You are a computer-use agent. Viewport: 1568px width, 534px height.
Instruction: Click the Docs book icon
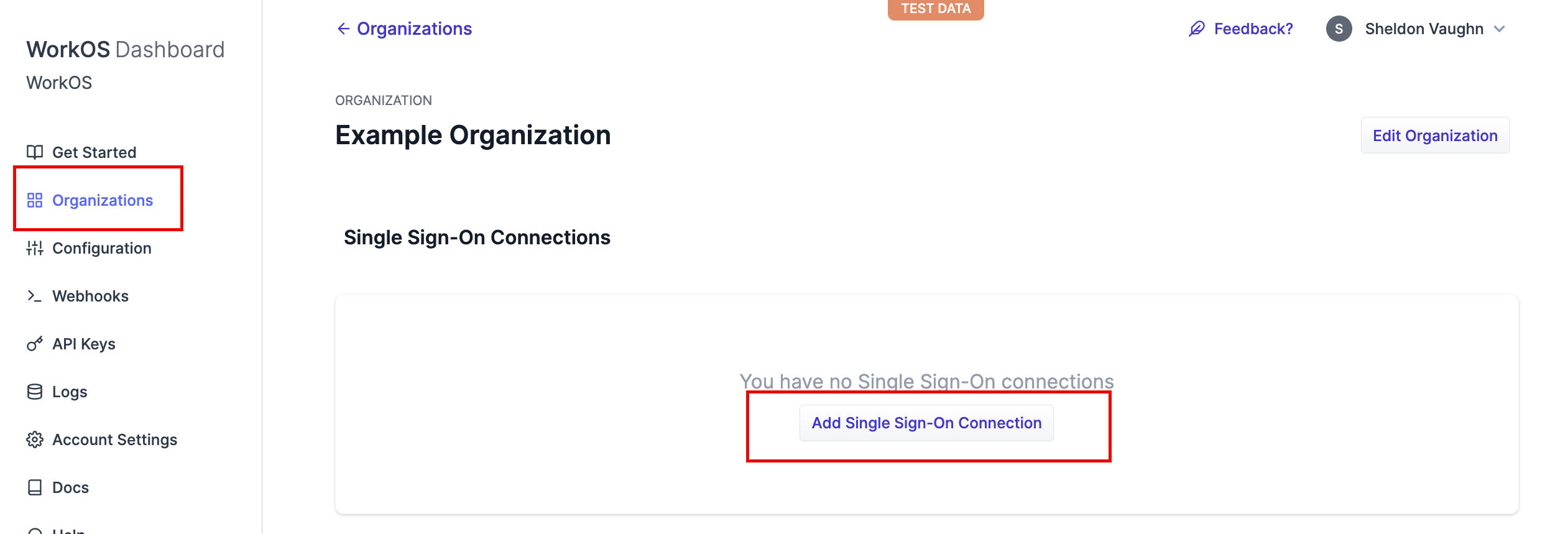35,487
